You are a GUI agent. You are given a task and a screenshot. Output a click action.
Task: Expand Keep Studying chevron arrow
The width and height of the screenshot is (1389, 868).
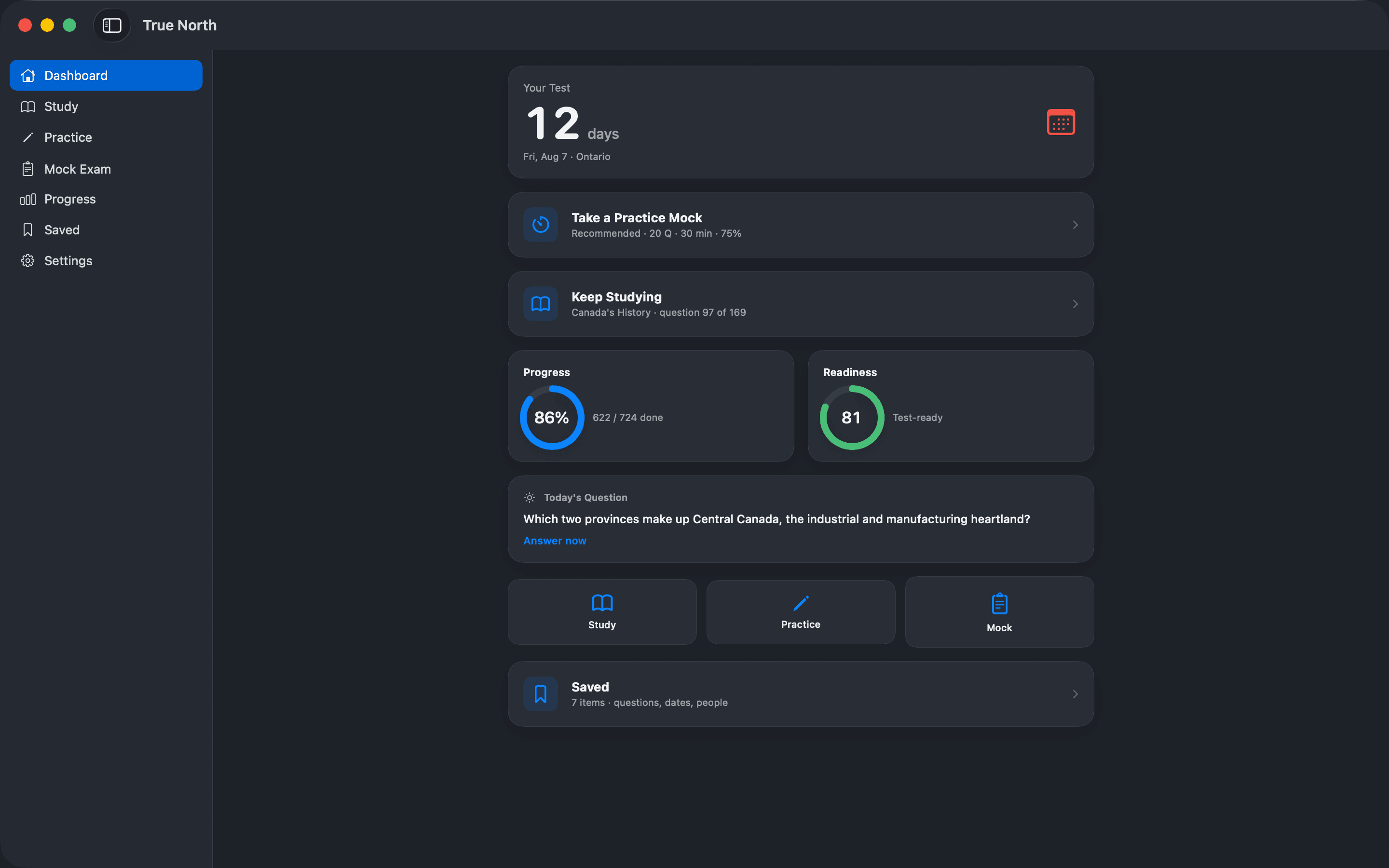point(1075,304)
